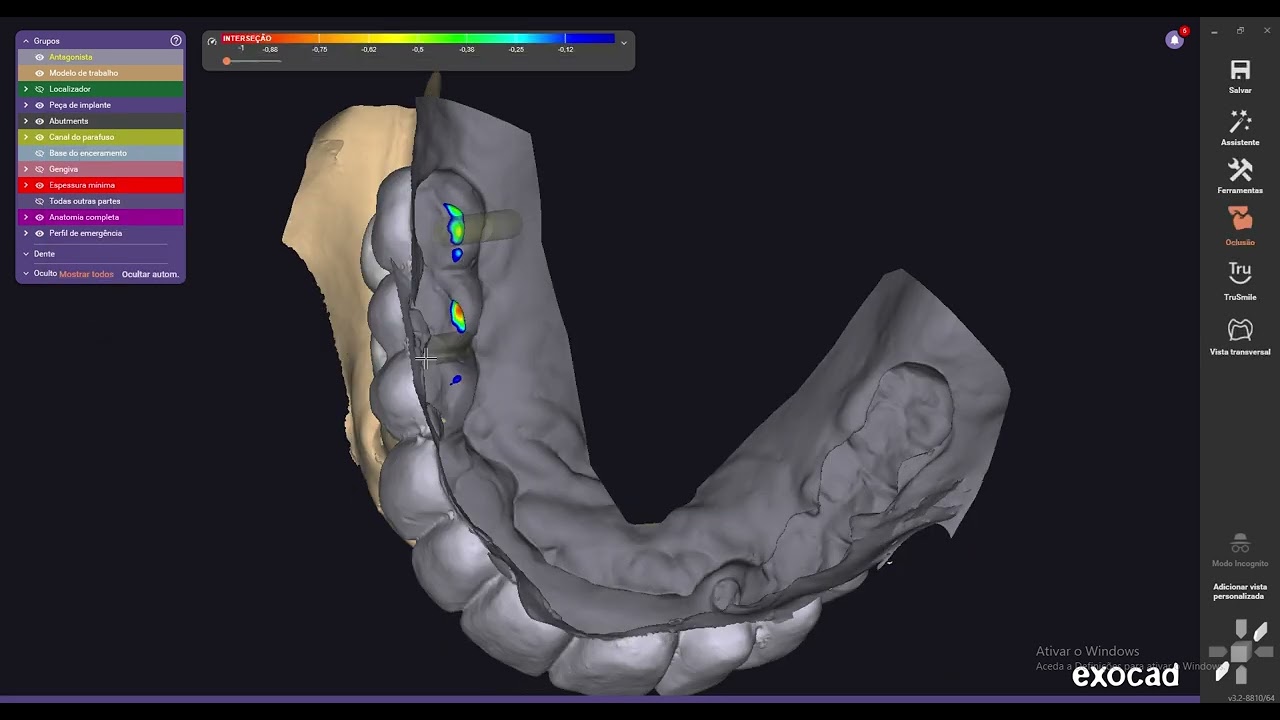Expand the Anatomia completa arrow
1280x720 pixels.
(26, 217)
